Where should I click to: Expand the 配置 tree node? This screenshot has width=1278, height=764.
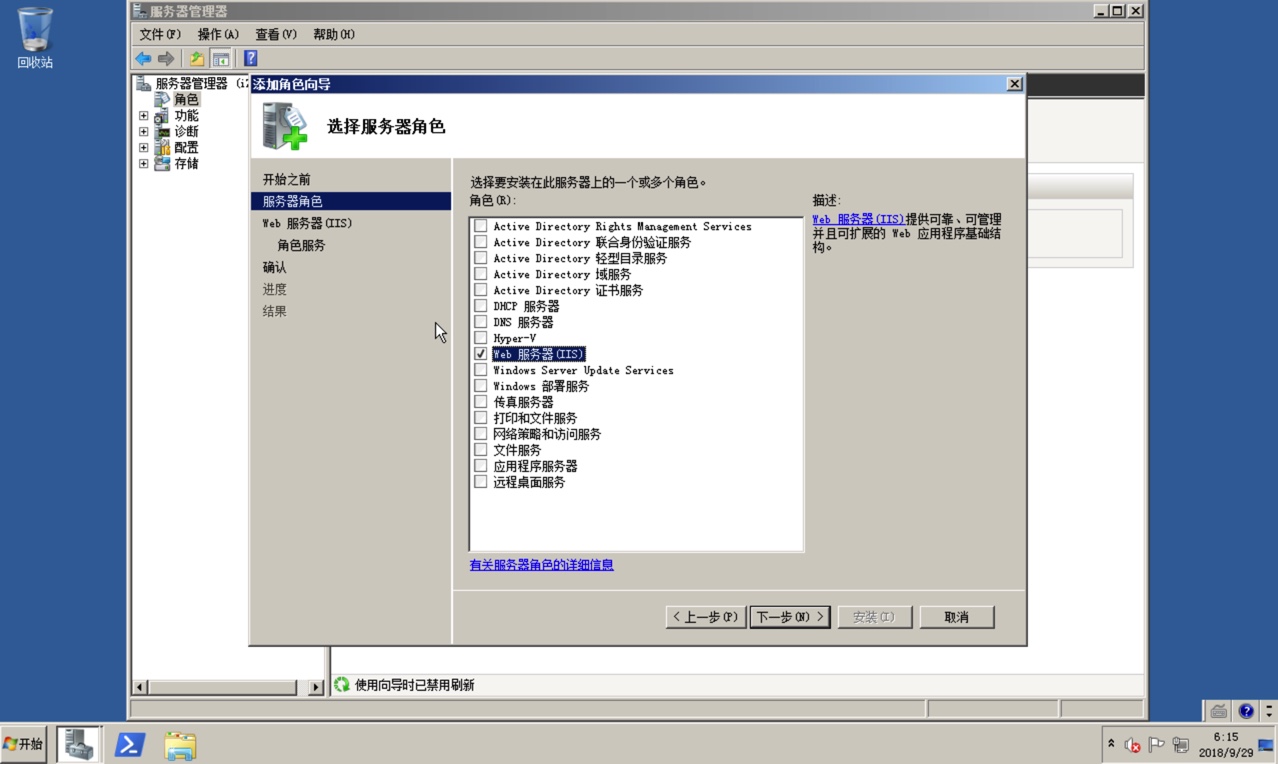(143, 148)
